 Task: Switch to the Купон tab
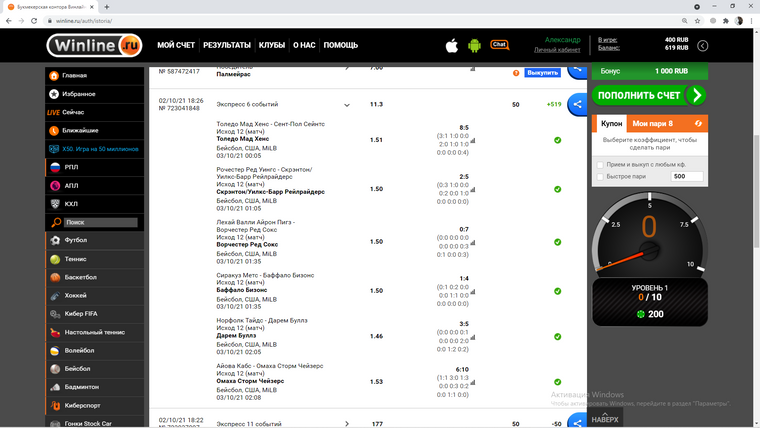coord(611,124)
